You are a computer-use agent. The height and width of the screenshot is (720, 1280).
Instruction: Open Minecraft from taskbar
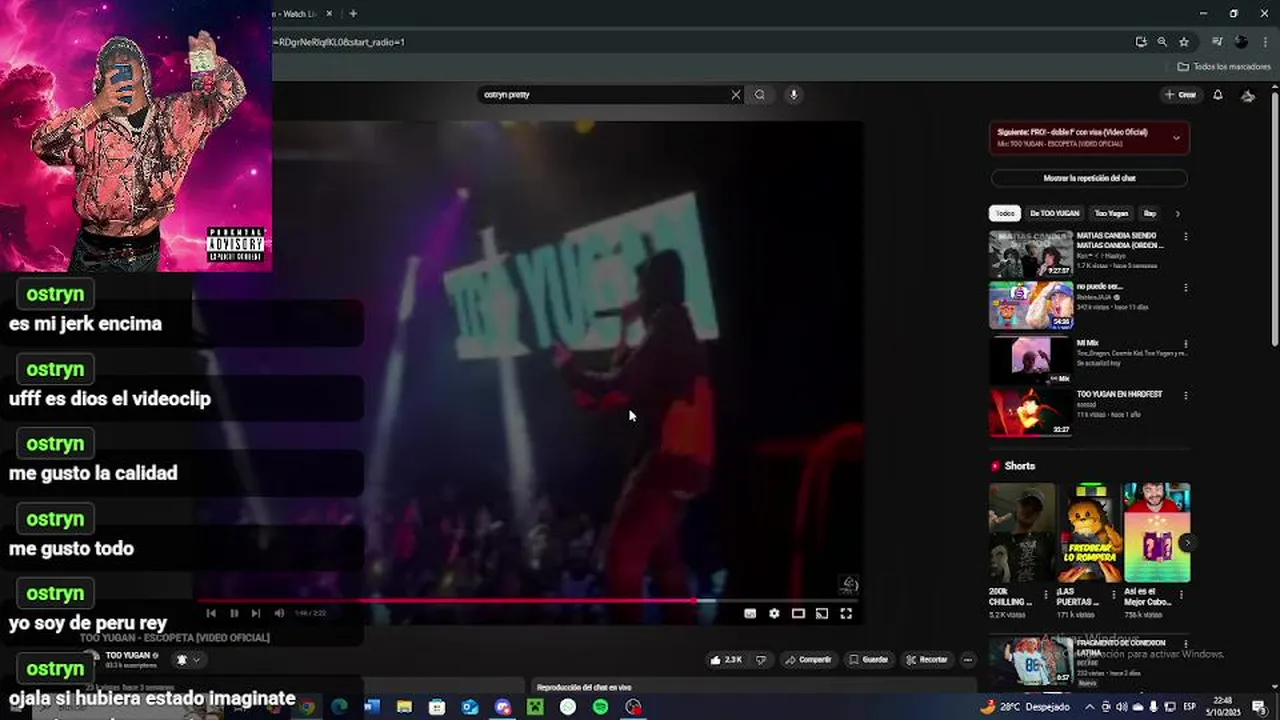535,707
